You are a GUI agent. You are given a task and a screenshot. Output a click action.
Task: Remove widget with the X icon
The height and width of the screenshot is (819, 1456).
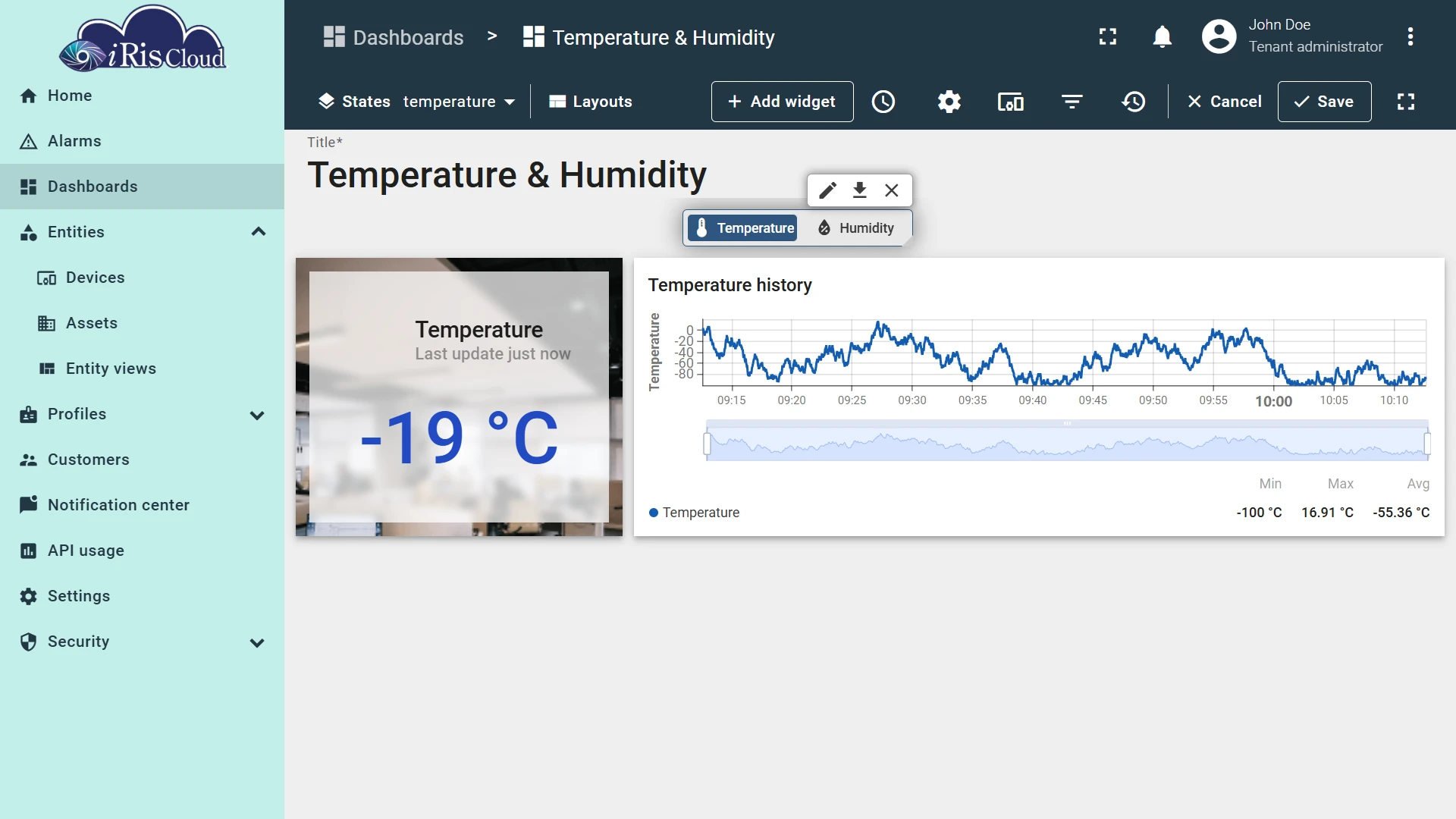pyautogui.click(x=892, y=190)
